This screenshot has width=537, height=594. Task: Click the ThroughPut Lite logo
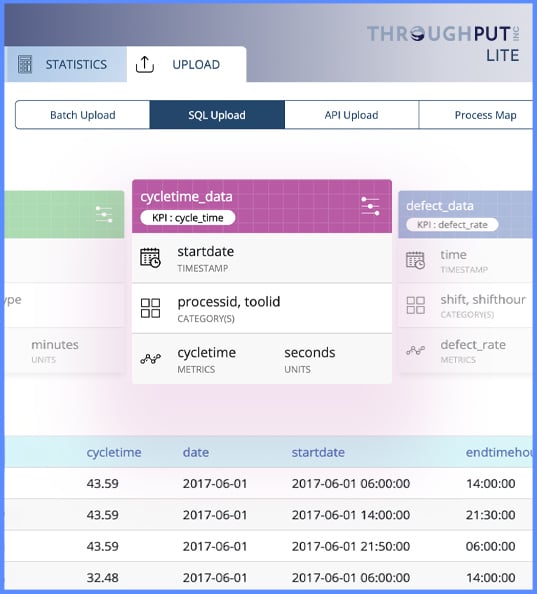coord(443,44)
